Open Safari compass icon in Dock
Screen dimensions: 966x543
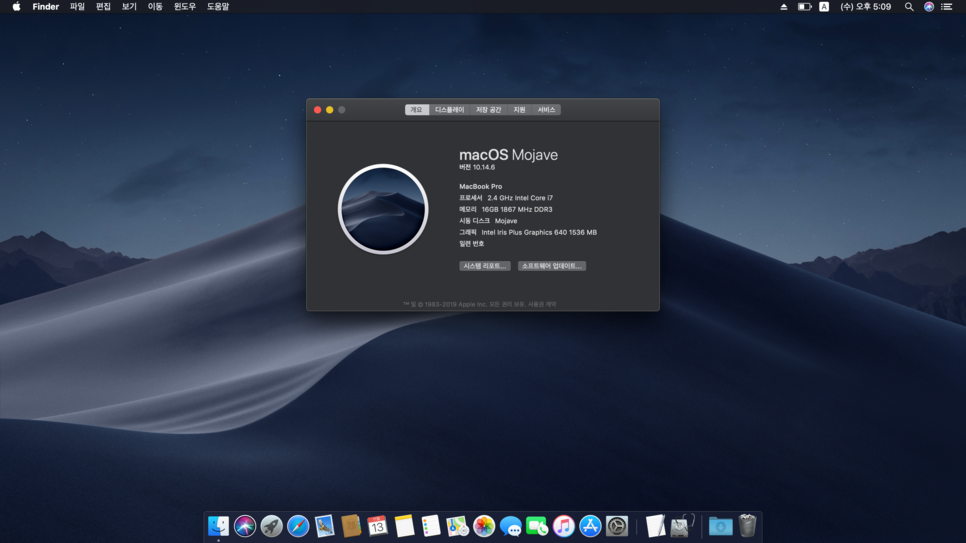[x=298, y=526]
